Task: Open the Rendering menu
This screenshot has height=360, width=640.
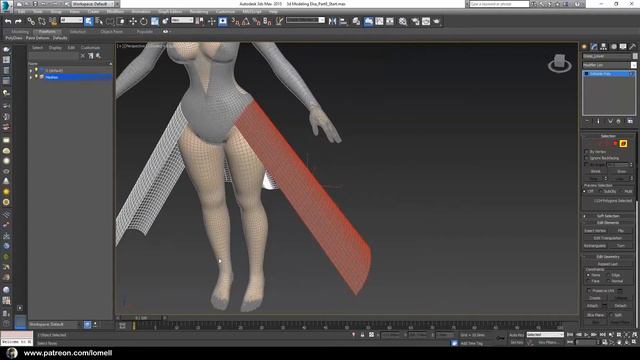Action: click(199, 12)
